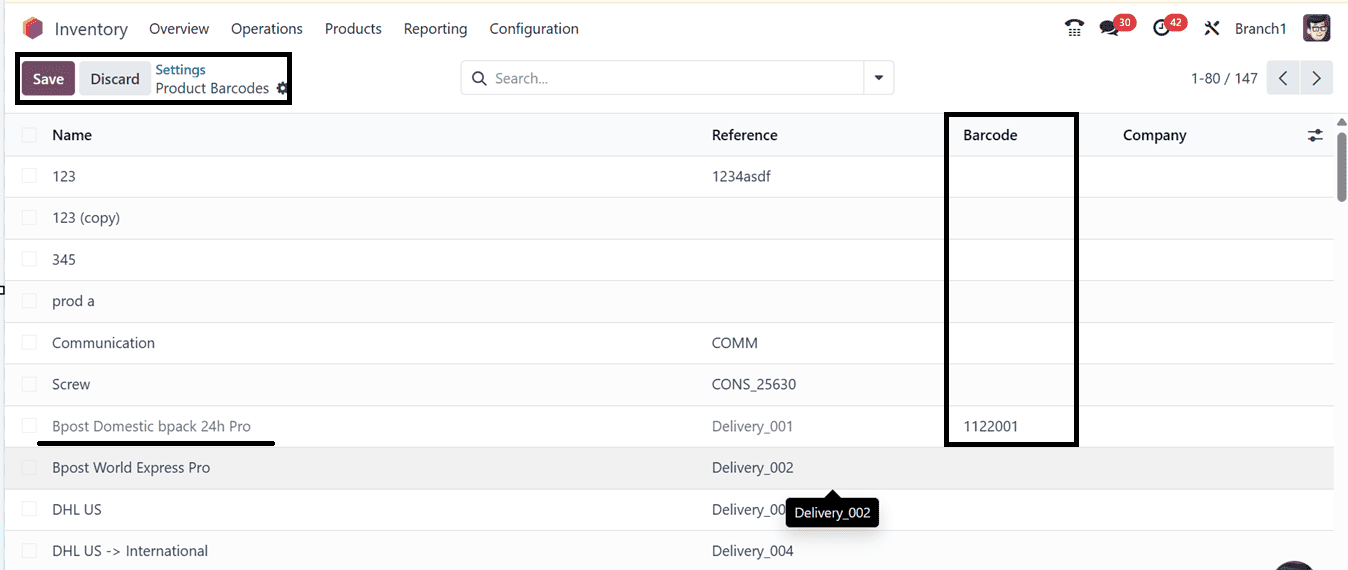Click the Delivery_001 reference cell

(752, 426)
